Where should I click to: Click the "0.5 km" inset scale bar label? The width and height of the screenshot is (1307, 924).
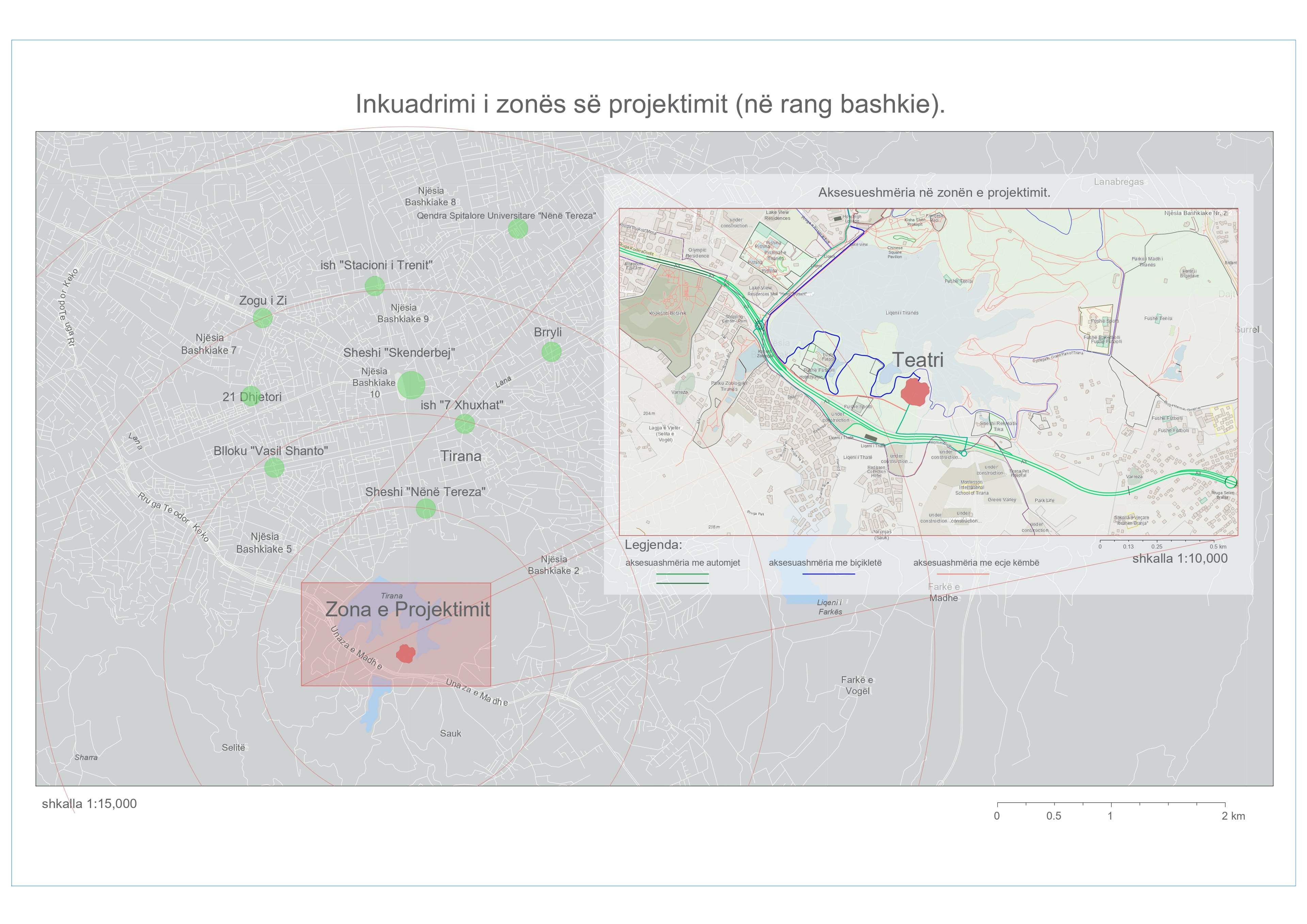[1218, 547]
